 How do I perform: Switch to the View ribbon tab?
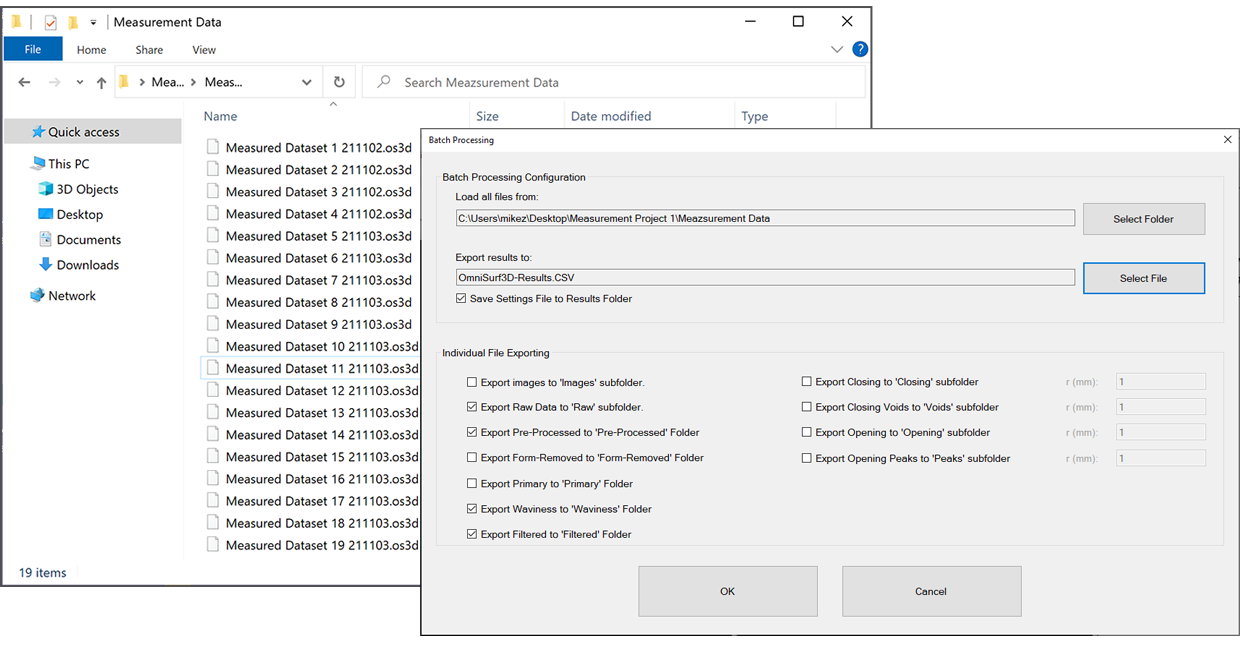point(204,50)
